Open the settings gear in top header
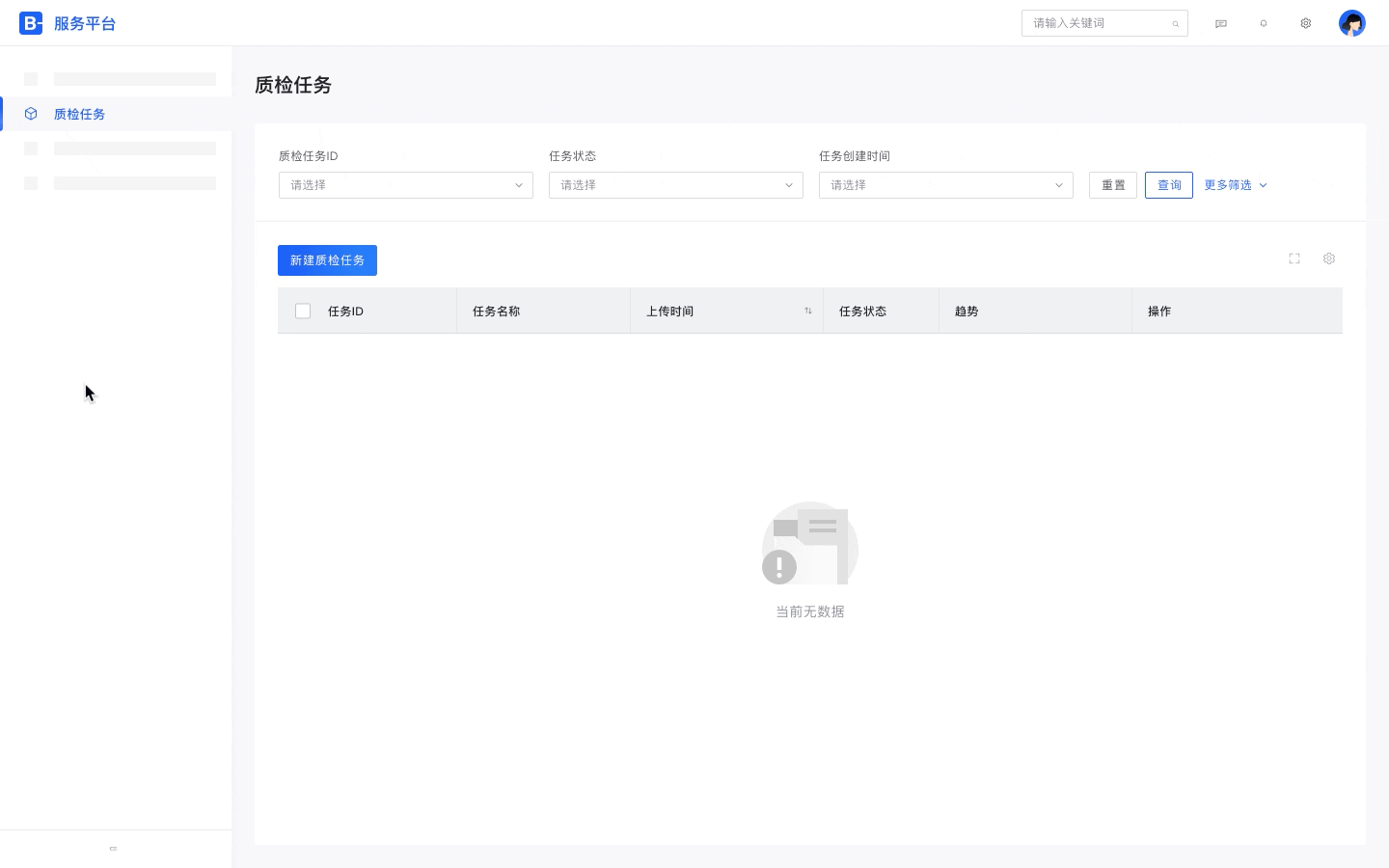This screenshot has height=868, width=1389. [x=1306, y=23]
